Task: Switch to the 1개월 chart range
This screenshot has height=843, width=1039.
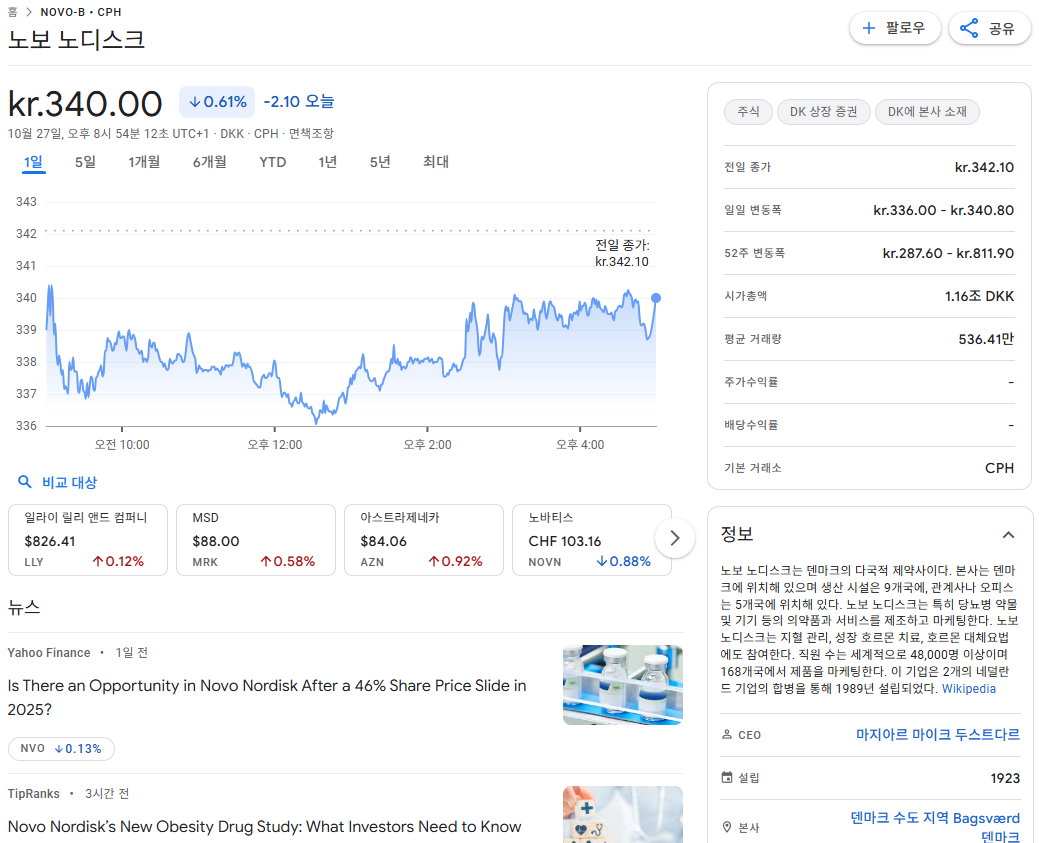Action: 144,162
